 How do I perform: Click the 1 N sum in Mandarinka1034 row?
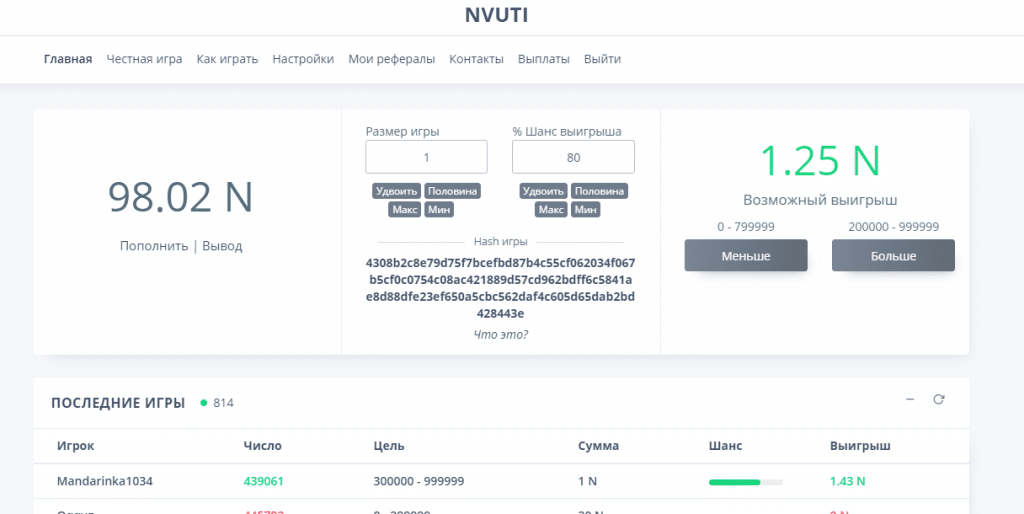[587, 481]
